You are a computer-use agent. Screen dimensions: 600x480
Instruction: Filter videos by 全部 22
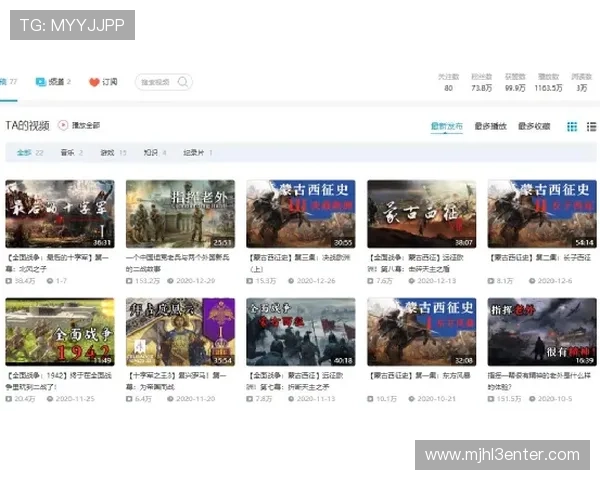30,153
